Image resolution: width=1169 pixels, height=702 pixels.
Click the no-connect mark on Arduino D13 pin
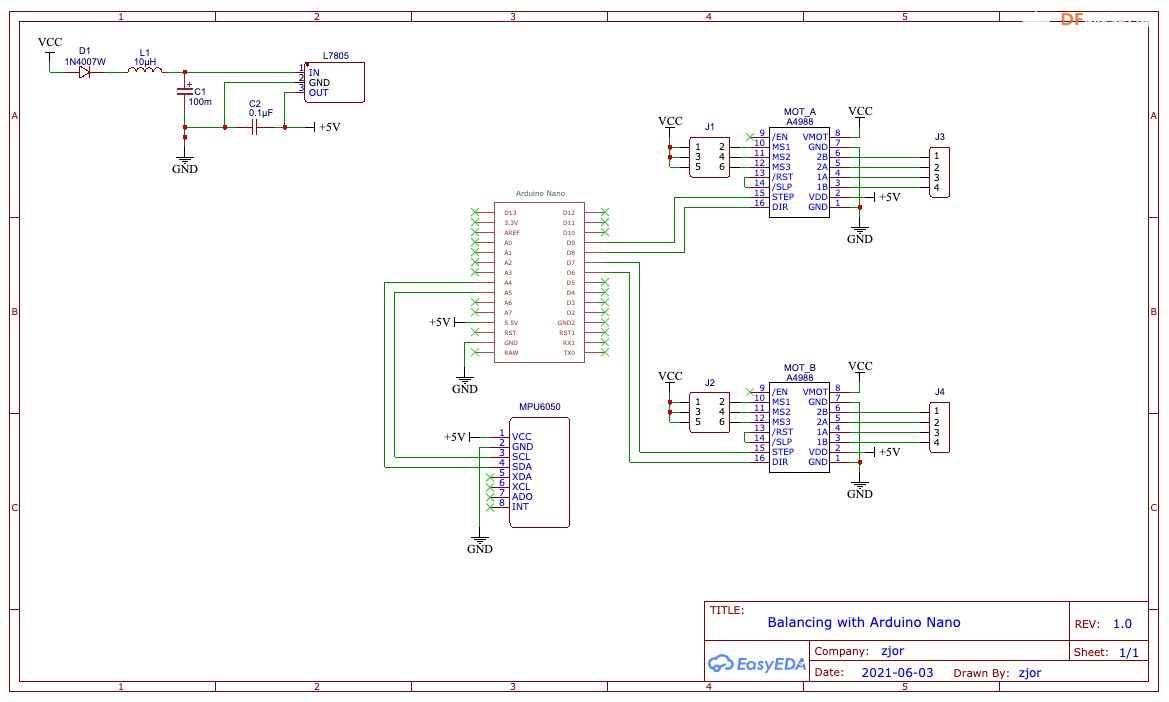point(475,212)
